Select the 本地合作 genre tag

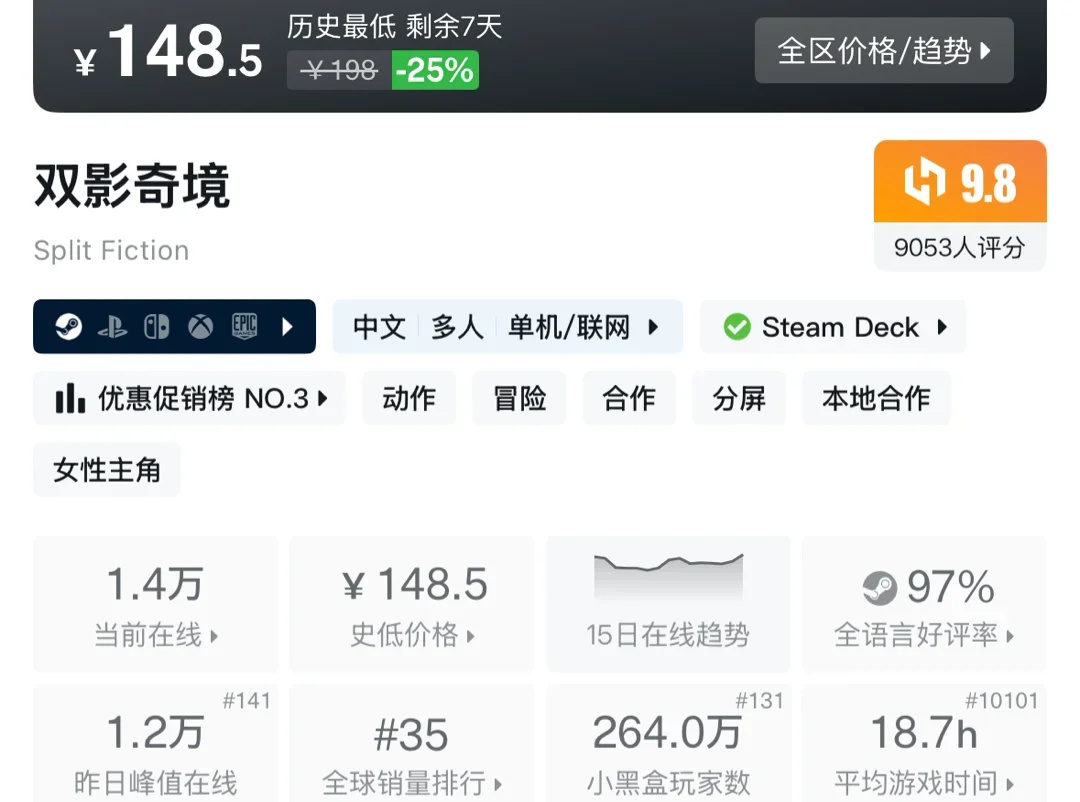point(876,398)
